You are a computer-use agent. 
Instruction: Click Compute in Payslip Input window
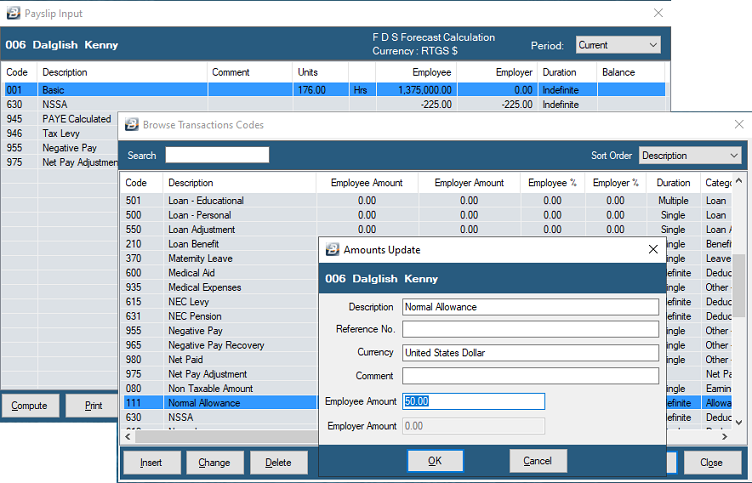click(x=30, y=406)
